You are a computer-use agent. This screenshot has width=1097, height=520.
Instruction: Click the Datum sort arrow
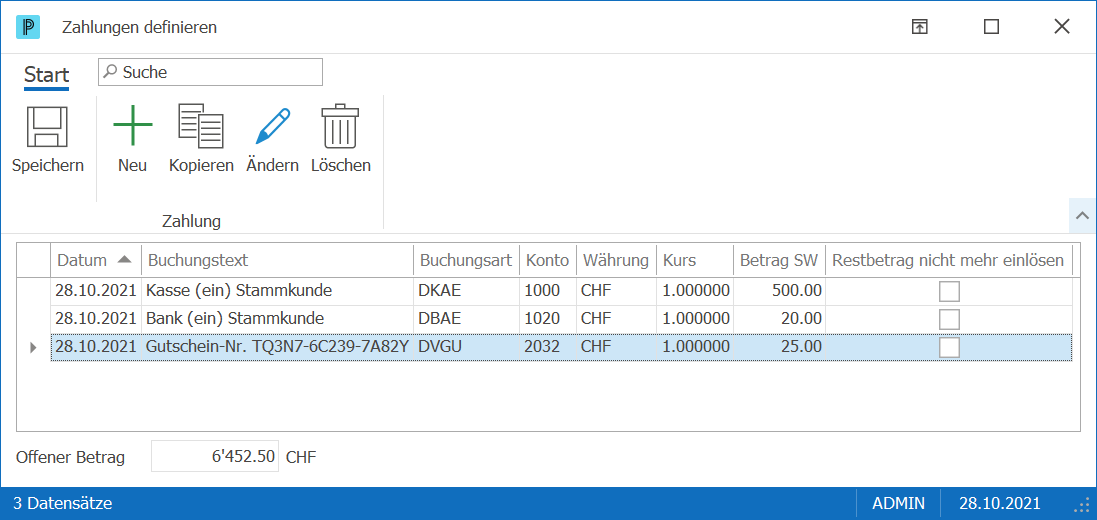(x=125, y=260)
